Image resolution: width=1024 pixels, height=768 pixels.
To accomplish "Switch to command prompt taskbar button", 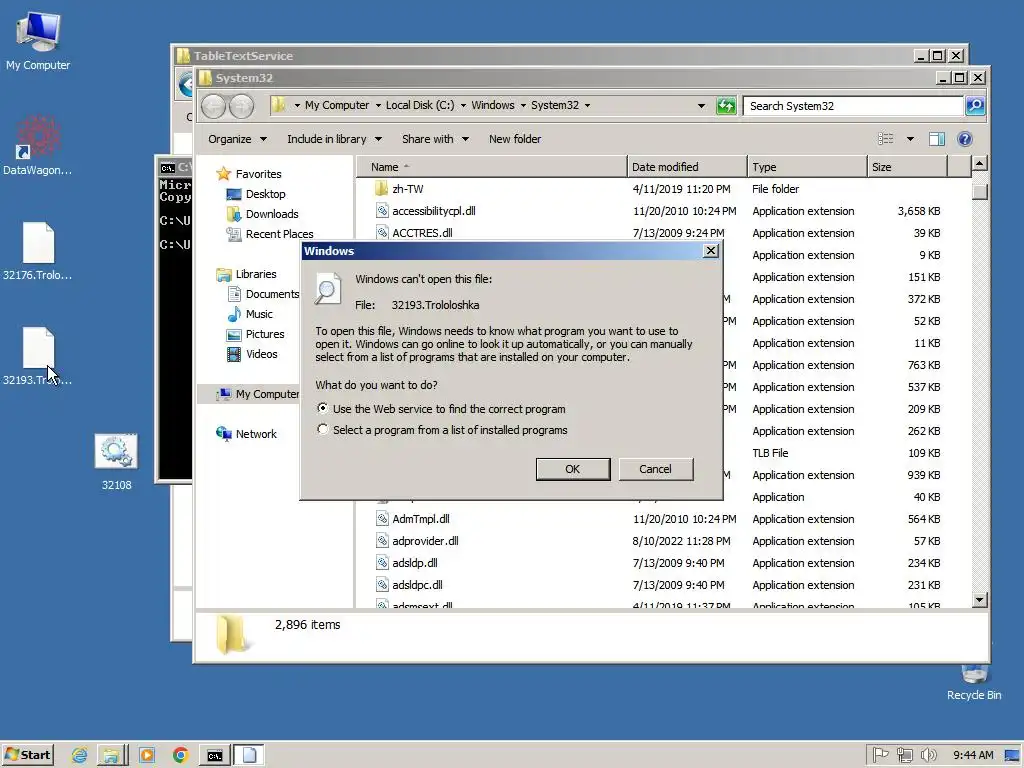I will 215,755.
